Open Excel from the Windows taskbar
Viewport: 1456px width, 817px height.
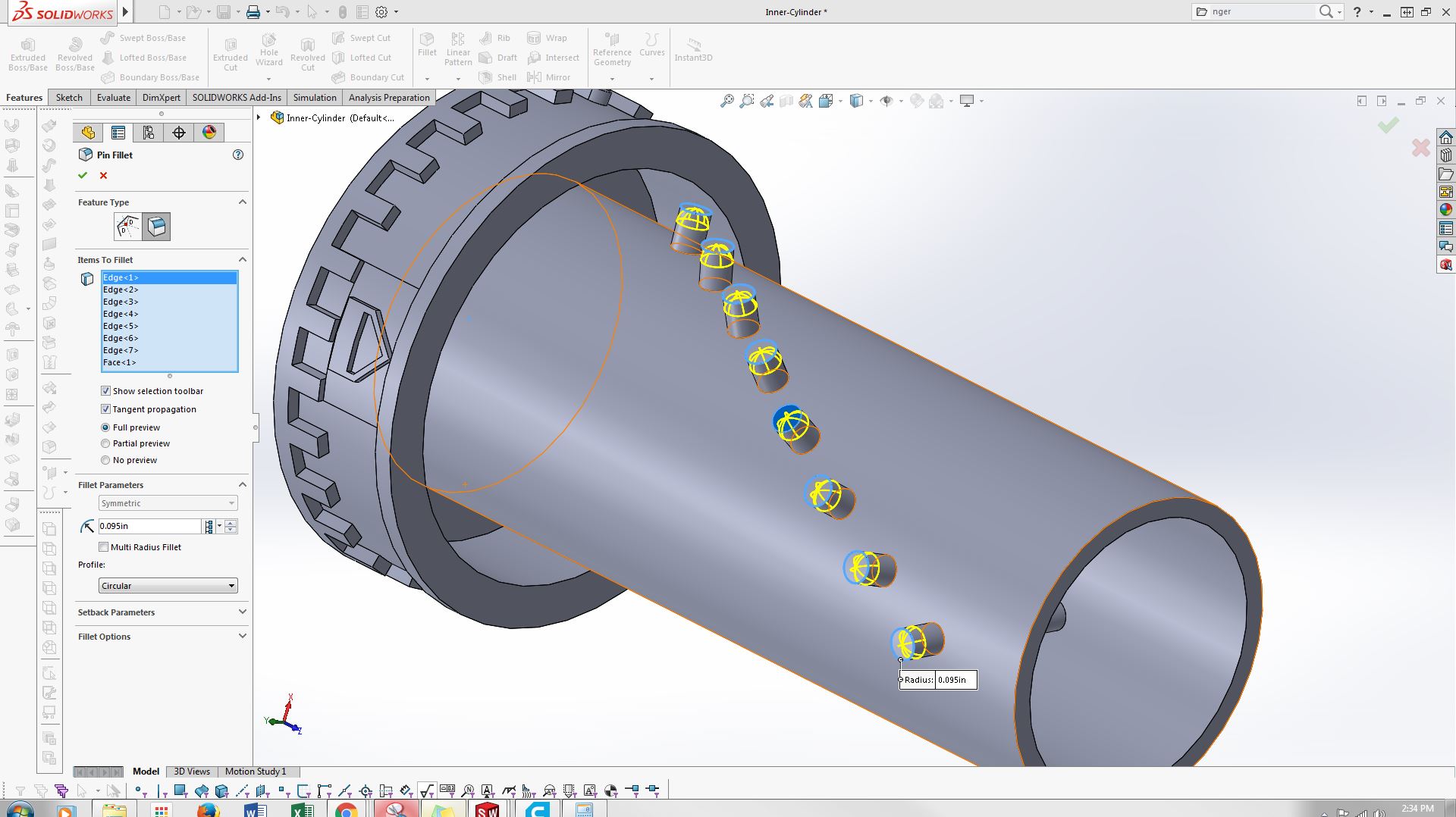tap(302, 809)
